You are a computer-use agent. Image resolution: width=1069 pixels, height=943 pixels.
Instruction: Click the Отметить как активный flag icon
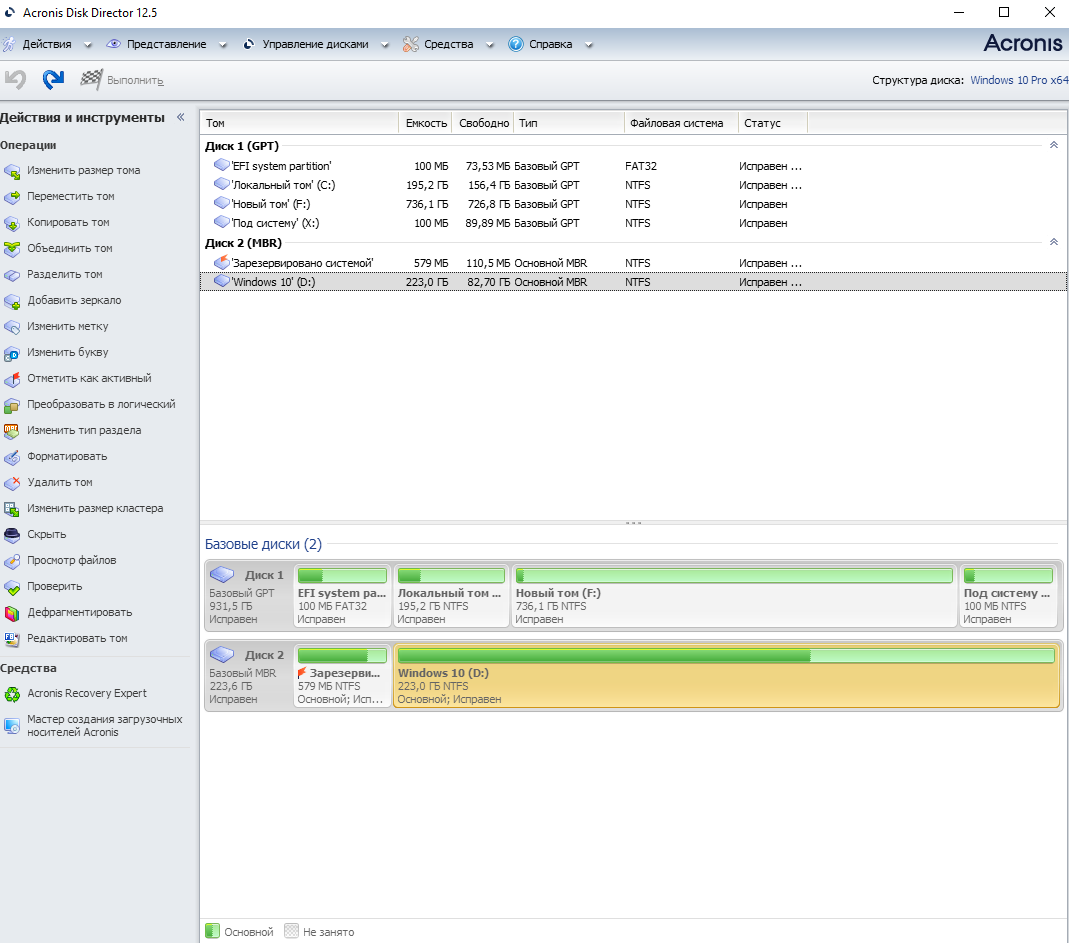12,379
